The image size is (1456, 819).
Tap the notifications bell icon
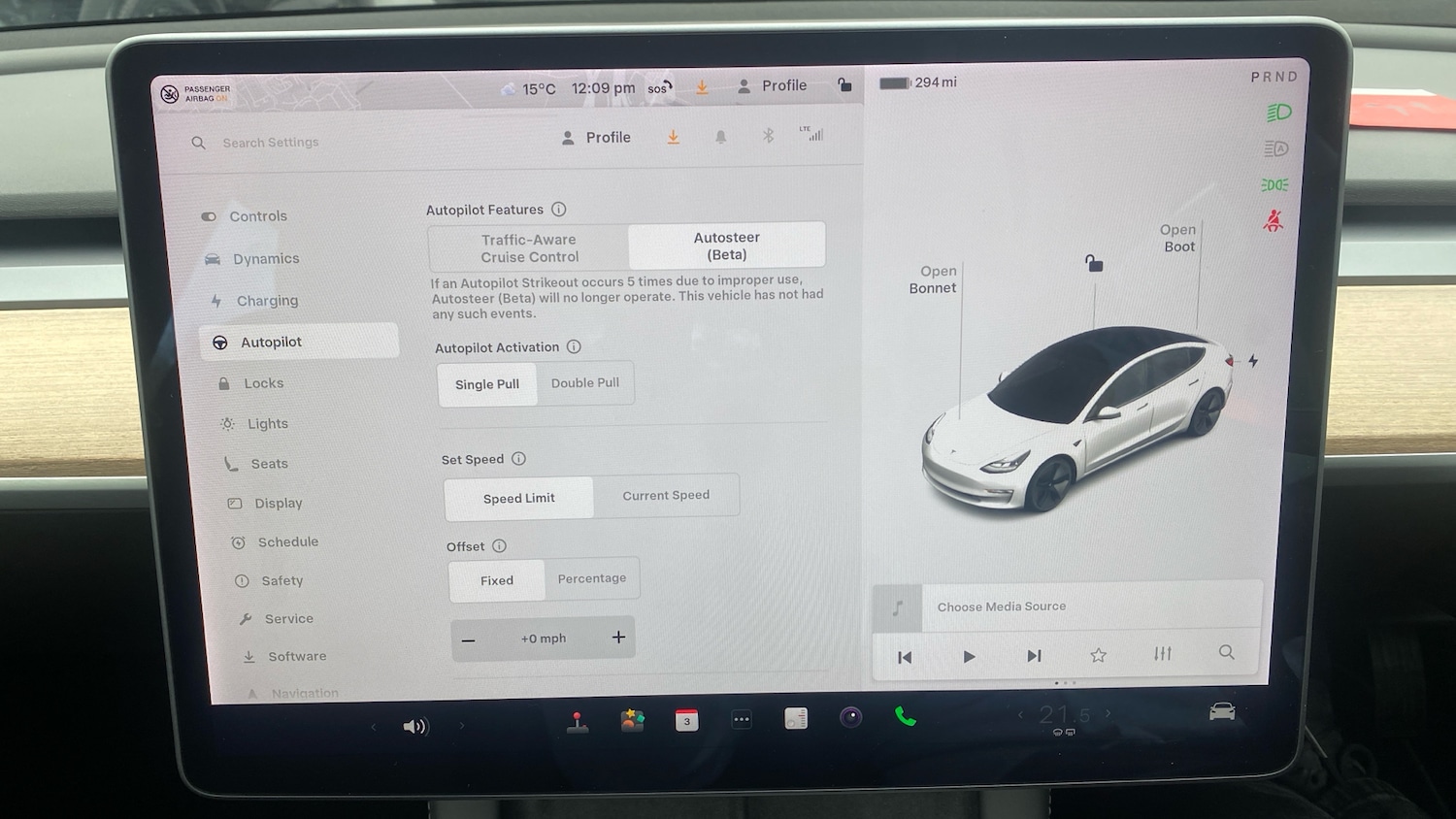click(x=720, y=136)
